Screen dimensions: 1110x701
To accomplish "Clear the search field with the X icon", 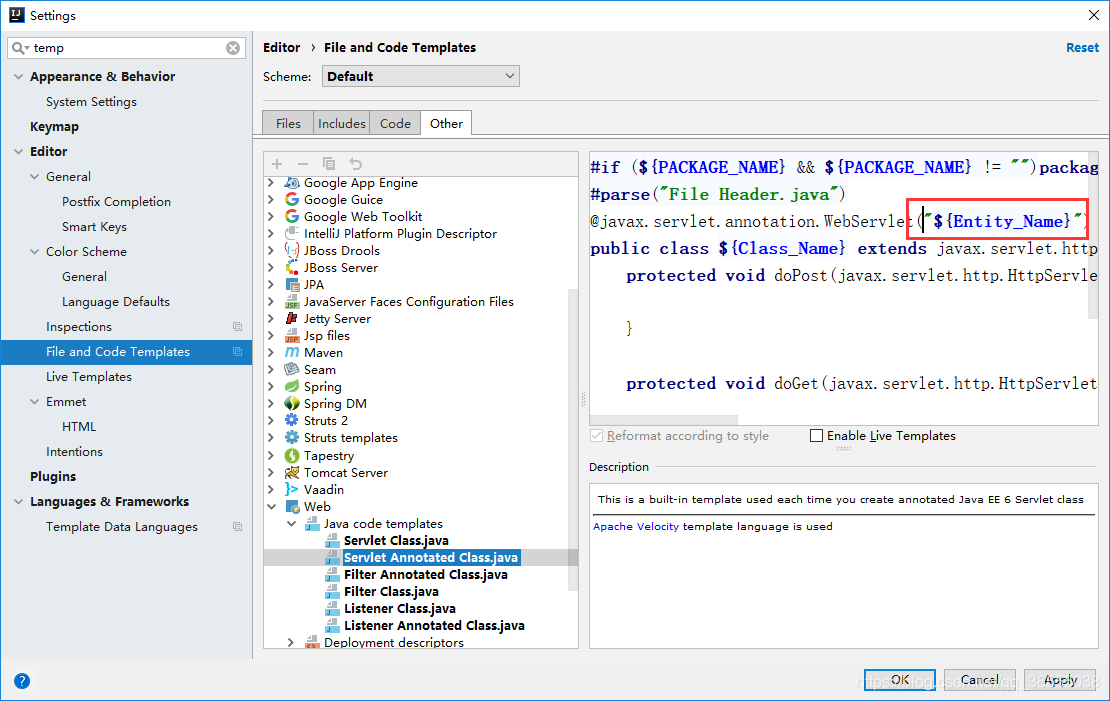I will click(233, 47).
